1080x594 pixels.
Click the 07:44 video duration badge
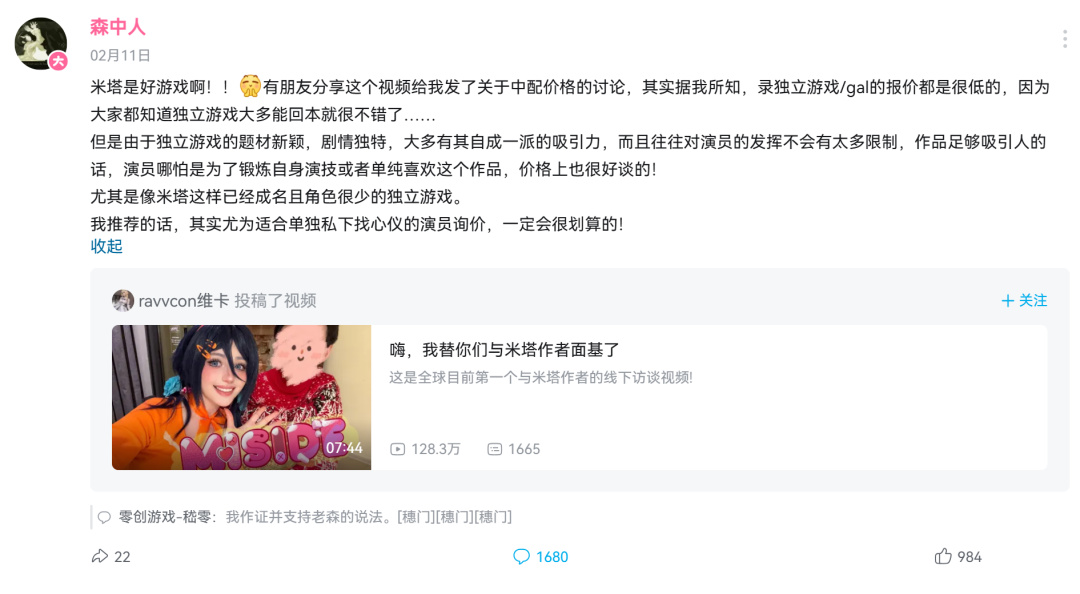point(344,448)
